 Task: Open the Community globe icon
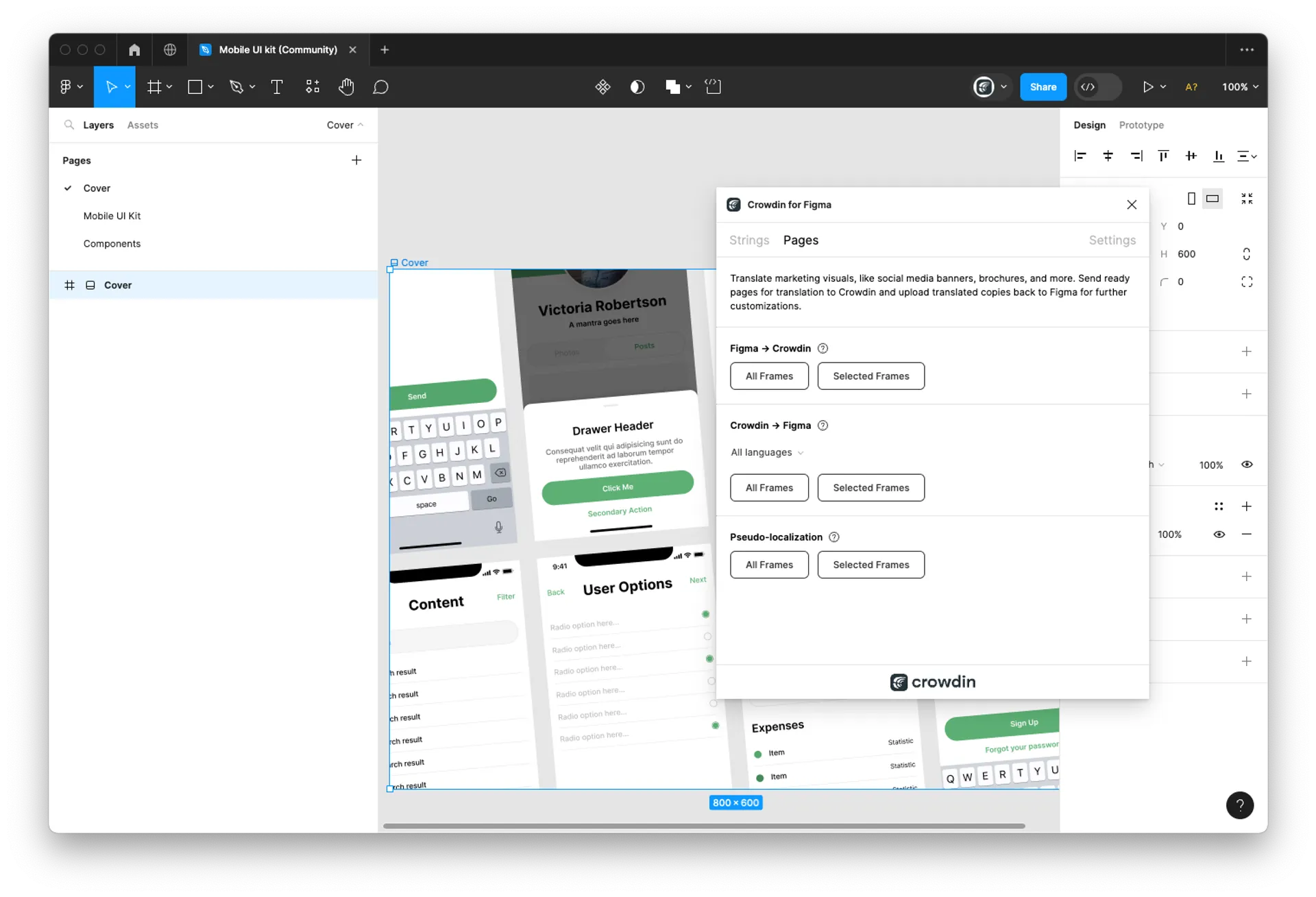(170, 50)
